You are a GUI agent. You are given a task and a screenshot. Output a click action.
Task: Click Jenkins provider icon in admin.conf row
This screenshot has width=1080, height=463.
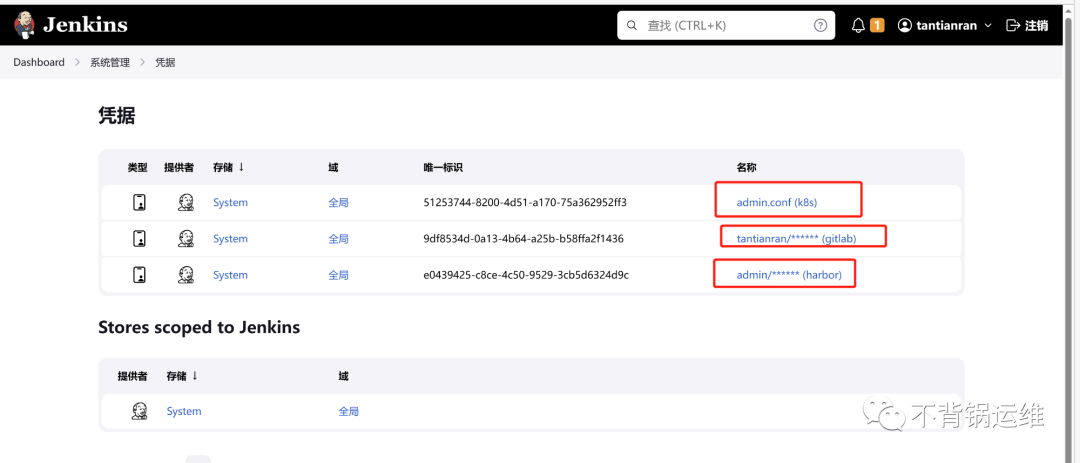[185, 203]
